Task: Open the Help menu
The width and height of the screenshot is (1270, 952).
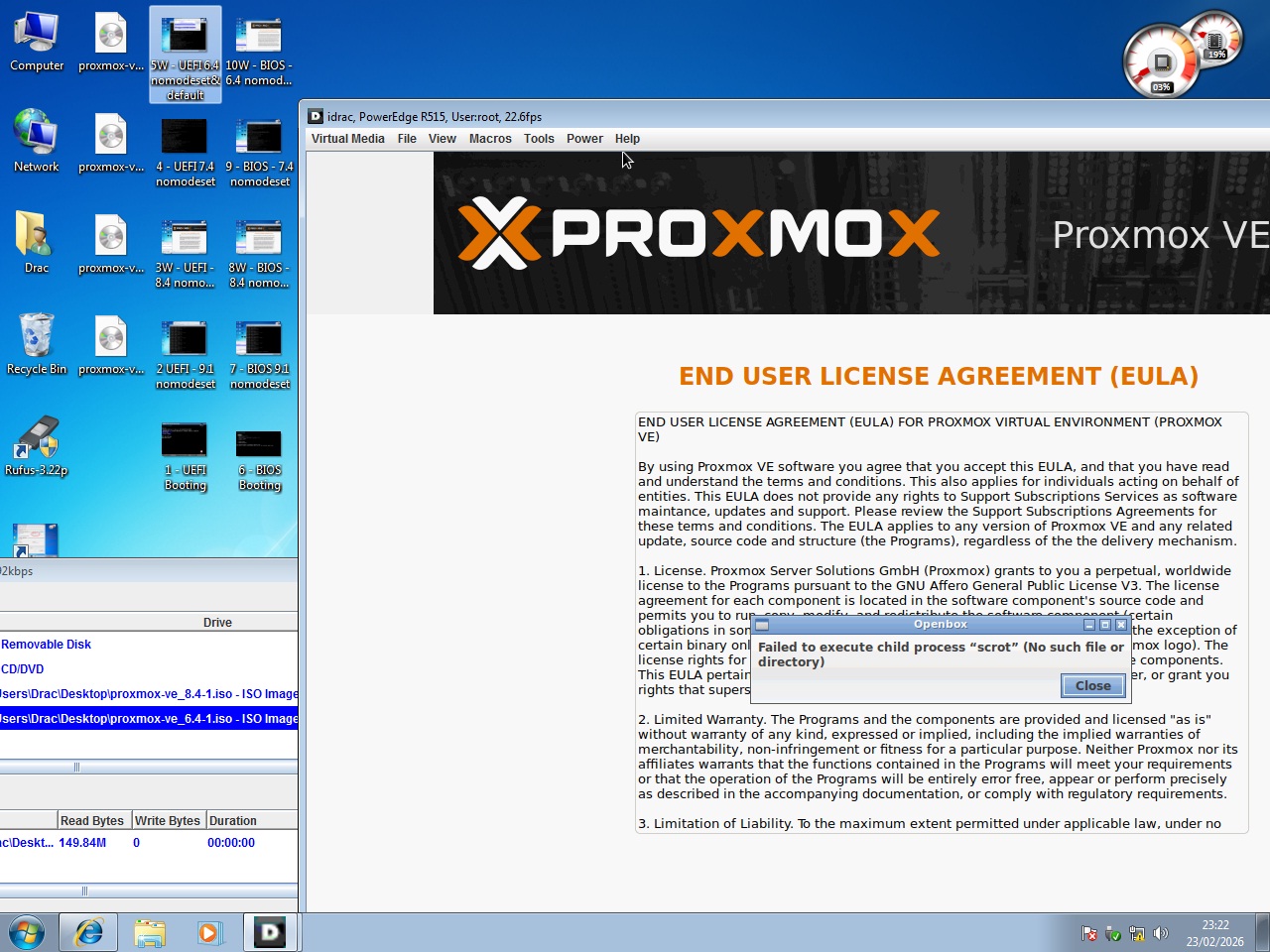Action: tap(627, 139)
